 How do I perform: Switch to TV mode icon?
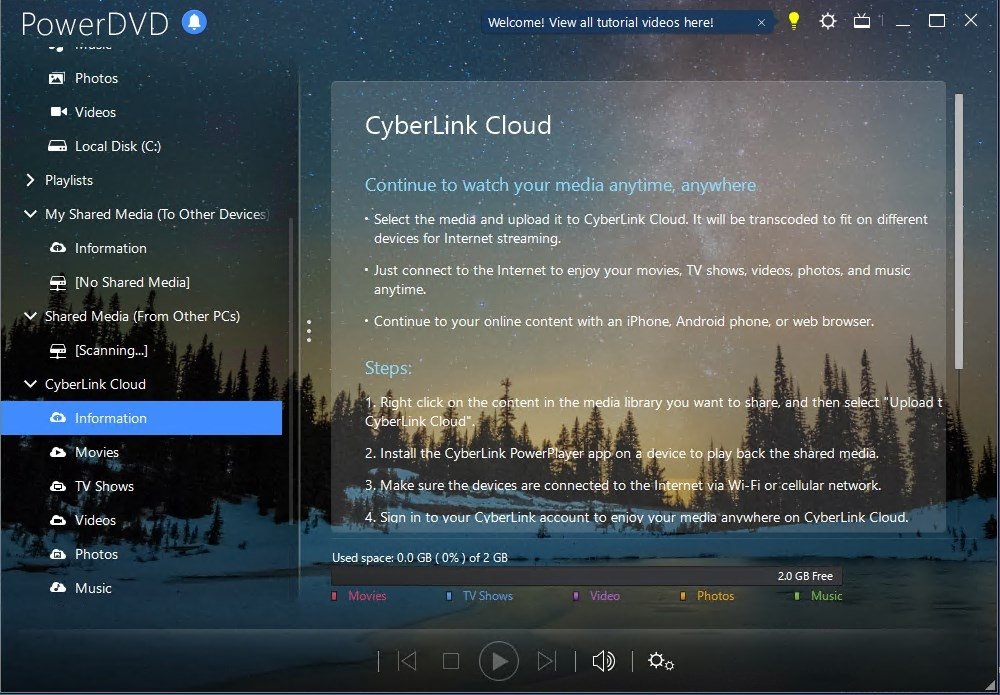coord(862,21)
